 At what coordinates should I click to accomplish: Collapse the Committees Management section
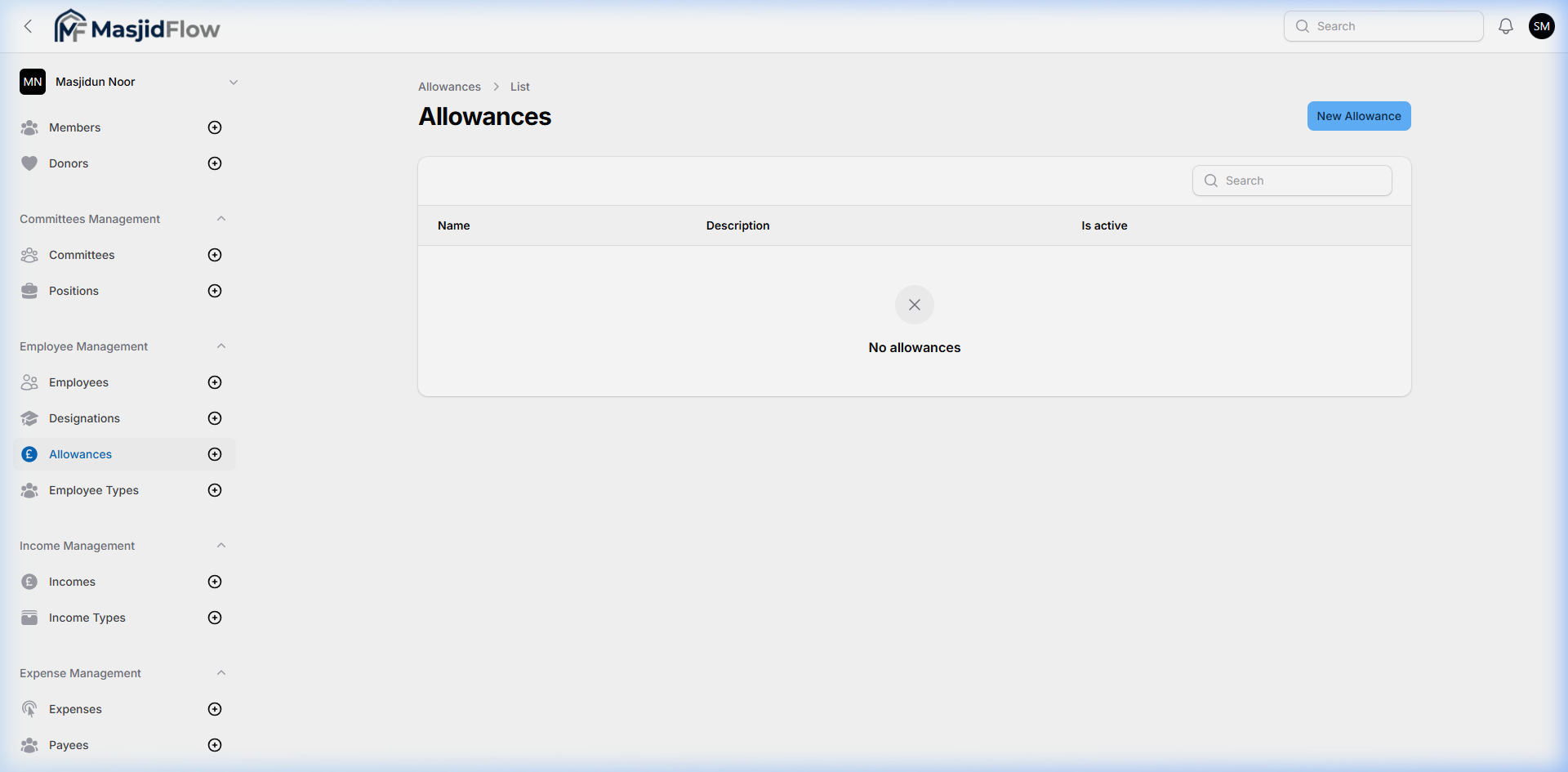(220, 218)
